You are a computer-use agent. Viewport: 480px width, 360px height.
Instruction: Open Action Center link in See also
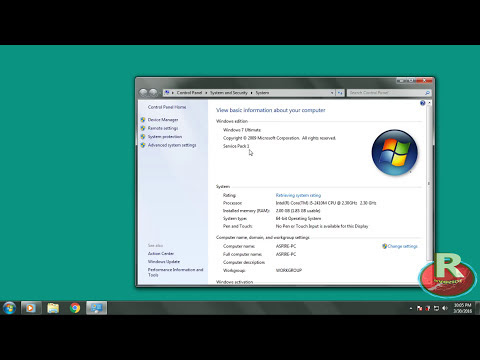pos(161,254)
